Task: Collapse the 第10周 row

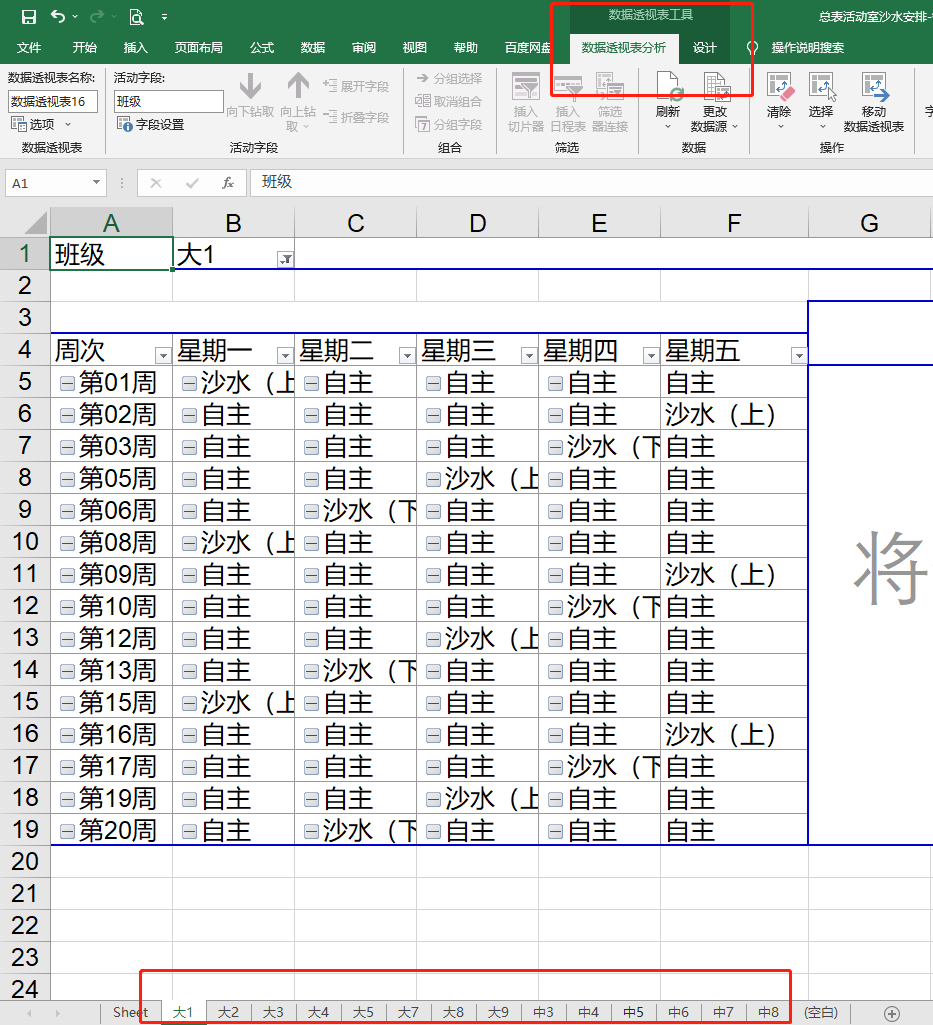Action: tap(67, 608)
